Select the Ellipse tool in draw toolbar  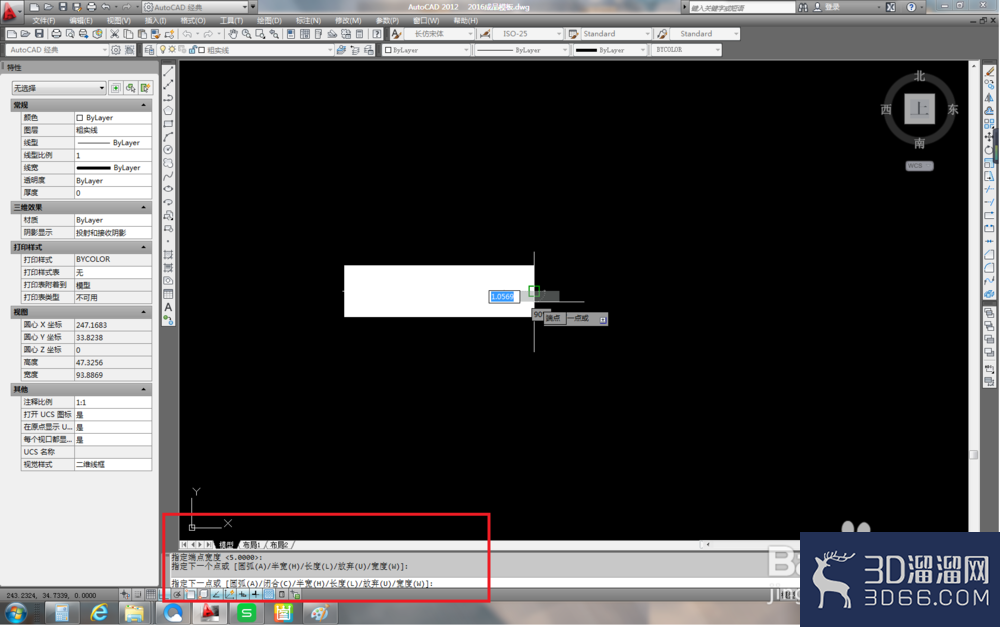point(168,189)
